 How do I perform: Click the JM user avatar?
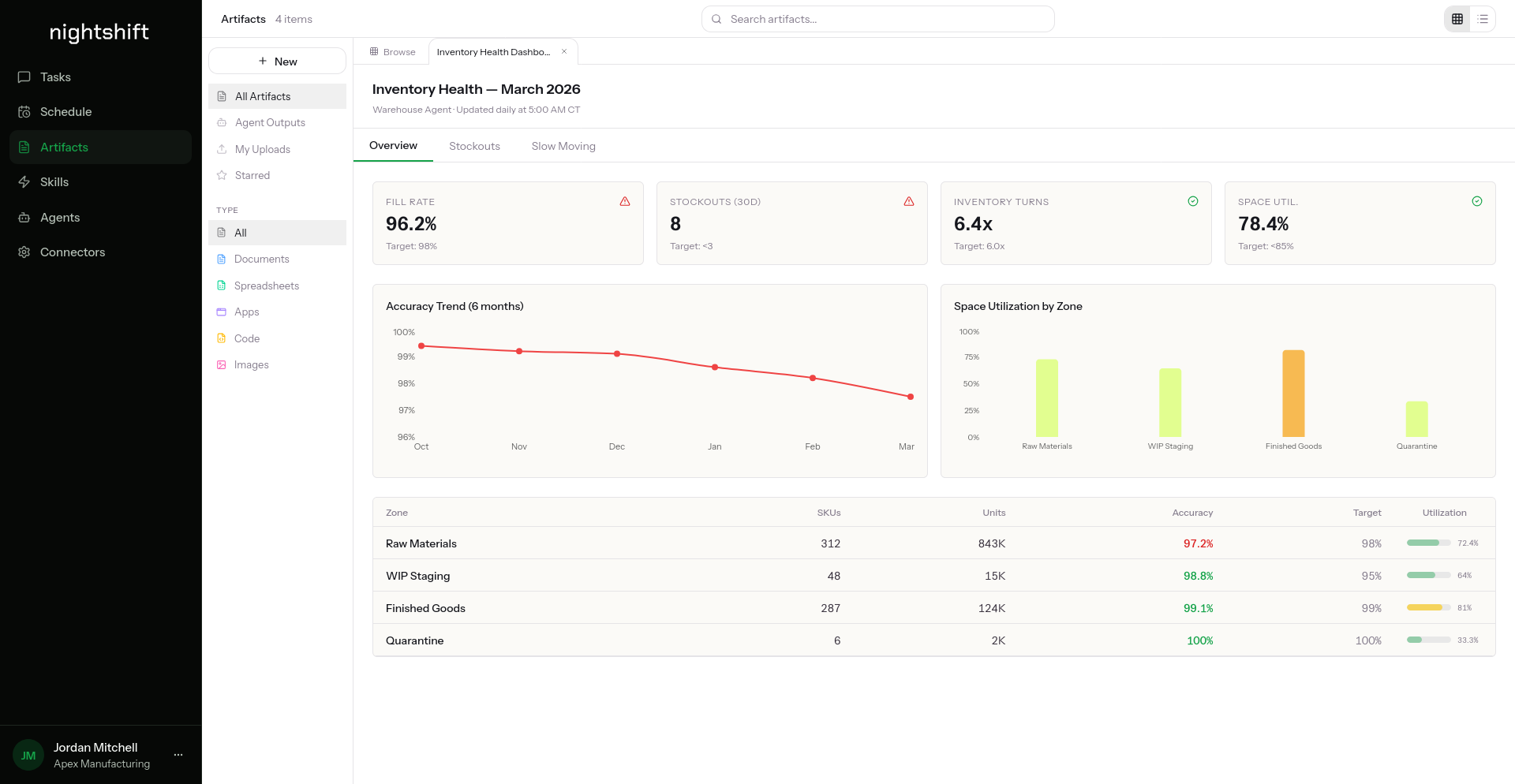(x=28, y=755)
